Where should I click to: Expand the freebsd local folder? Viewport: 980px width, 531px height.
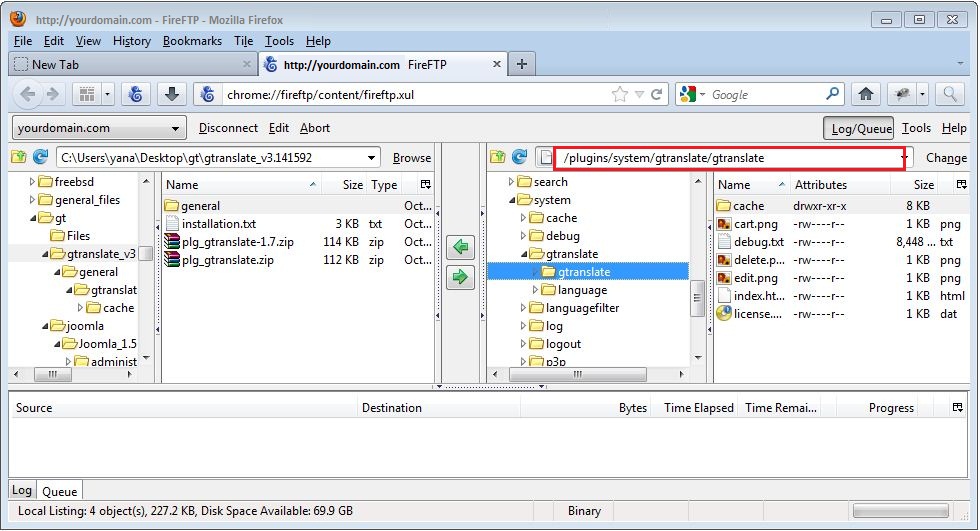click(x=32, y=182)
